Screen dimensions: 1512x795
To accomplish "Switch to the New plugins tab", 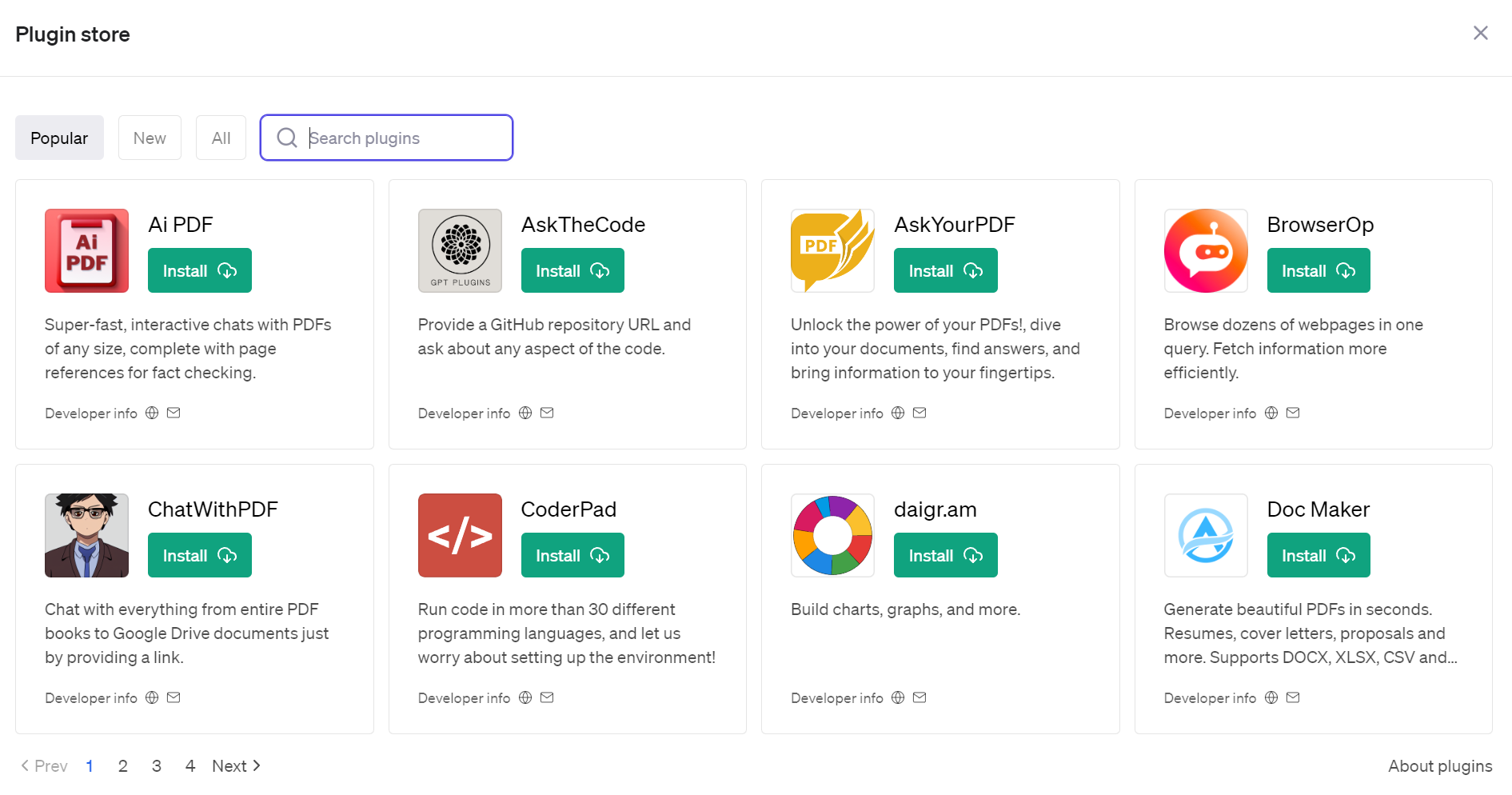I will coord(150,138).
